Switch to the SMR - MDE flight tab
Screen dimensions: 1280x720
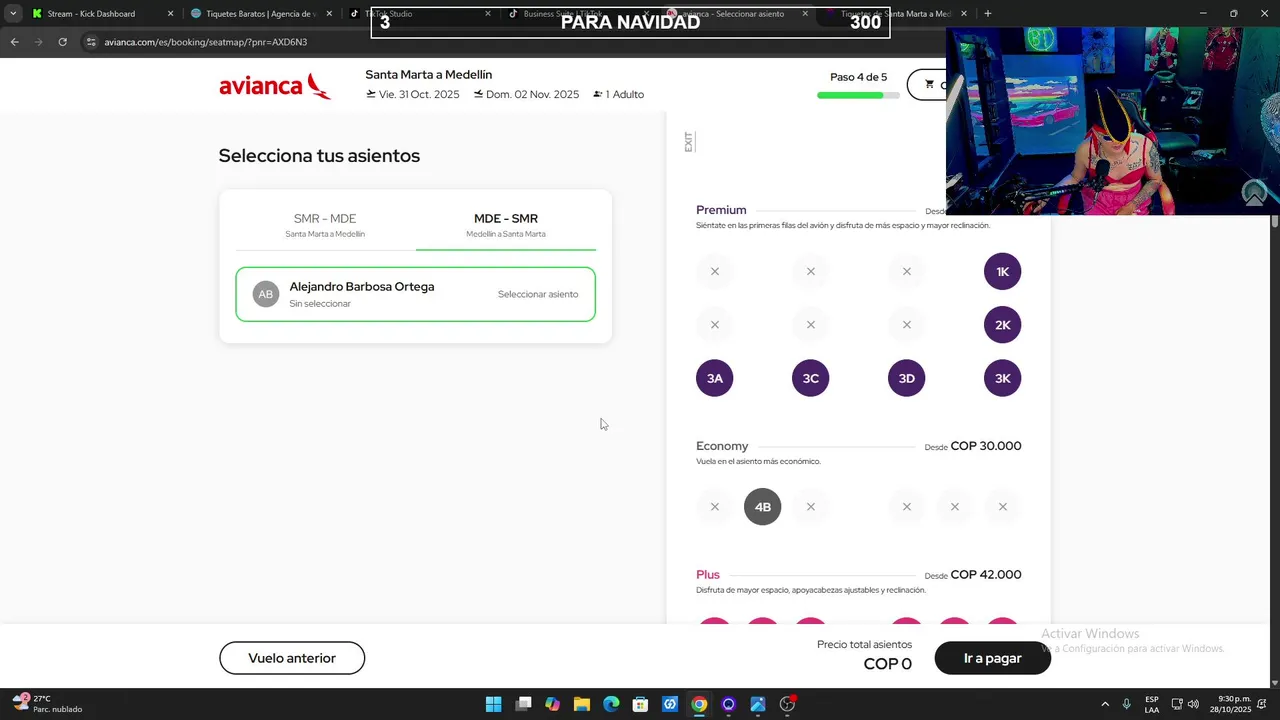coord(325,225)
